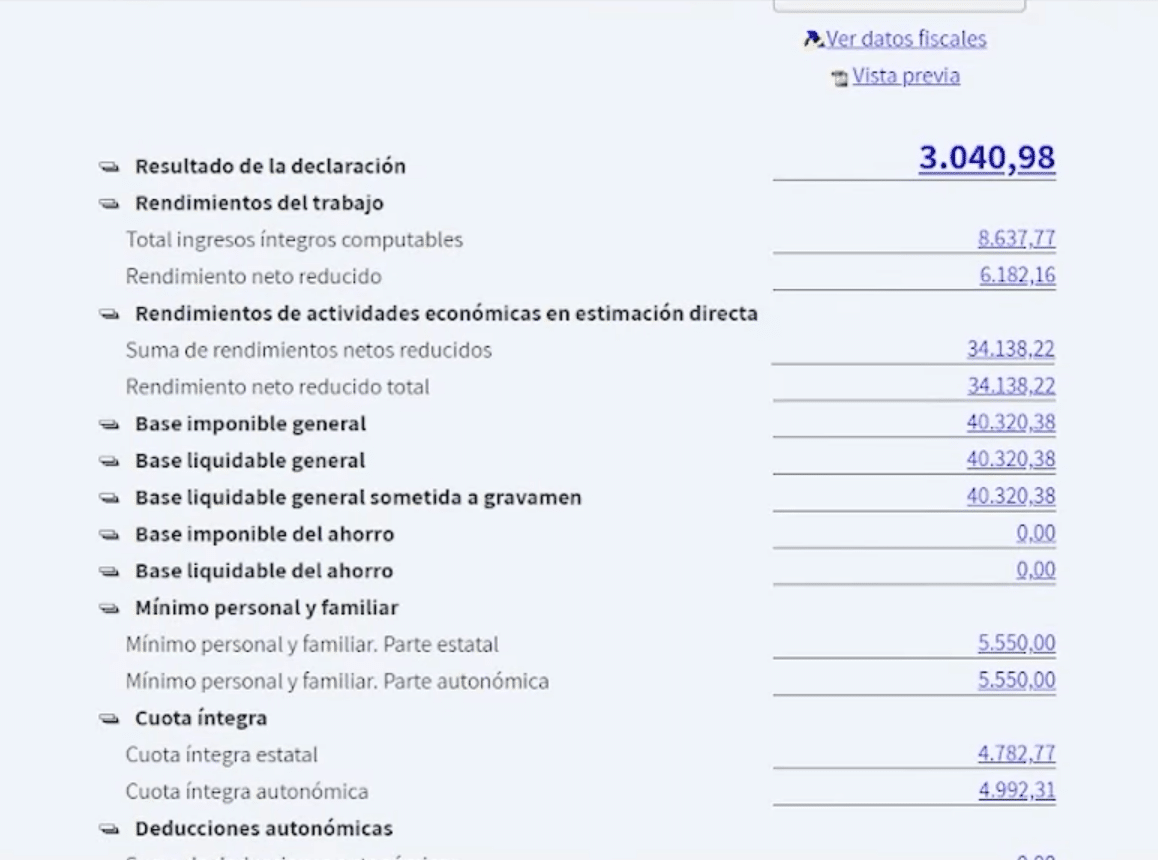Select the Suma de rendimientos netos reducidos amount
This screenshot has width=1158, height=860.
1010,349
